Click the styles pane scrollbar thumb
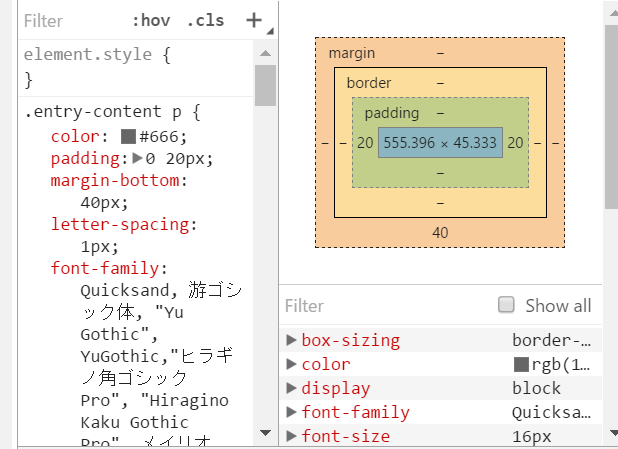Image resolution: width=618 pixels, height=449 pixels. 265,86
